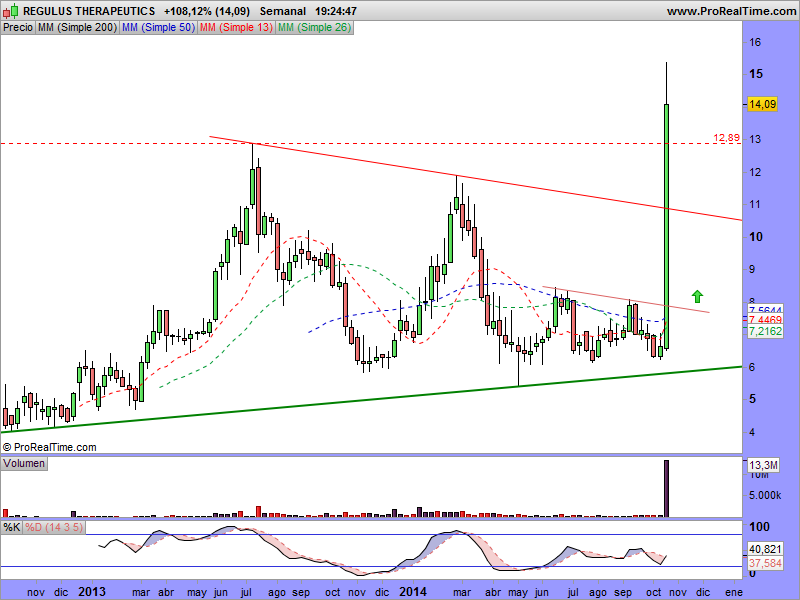
Task: Click the red 12,89 price level label
Action: click(726, 138)
